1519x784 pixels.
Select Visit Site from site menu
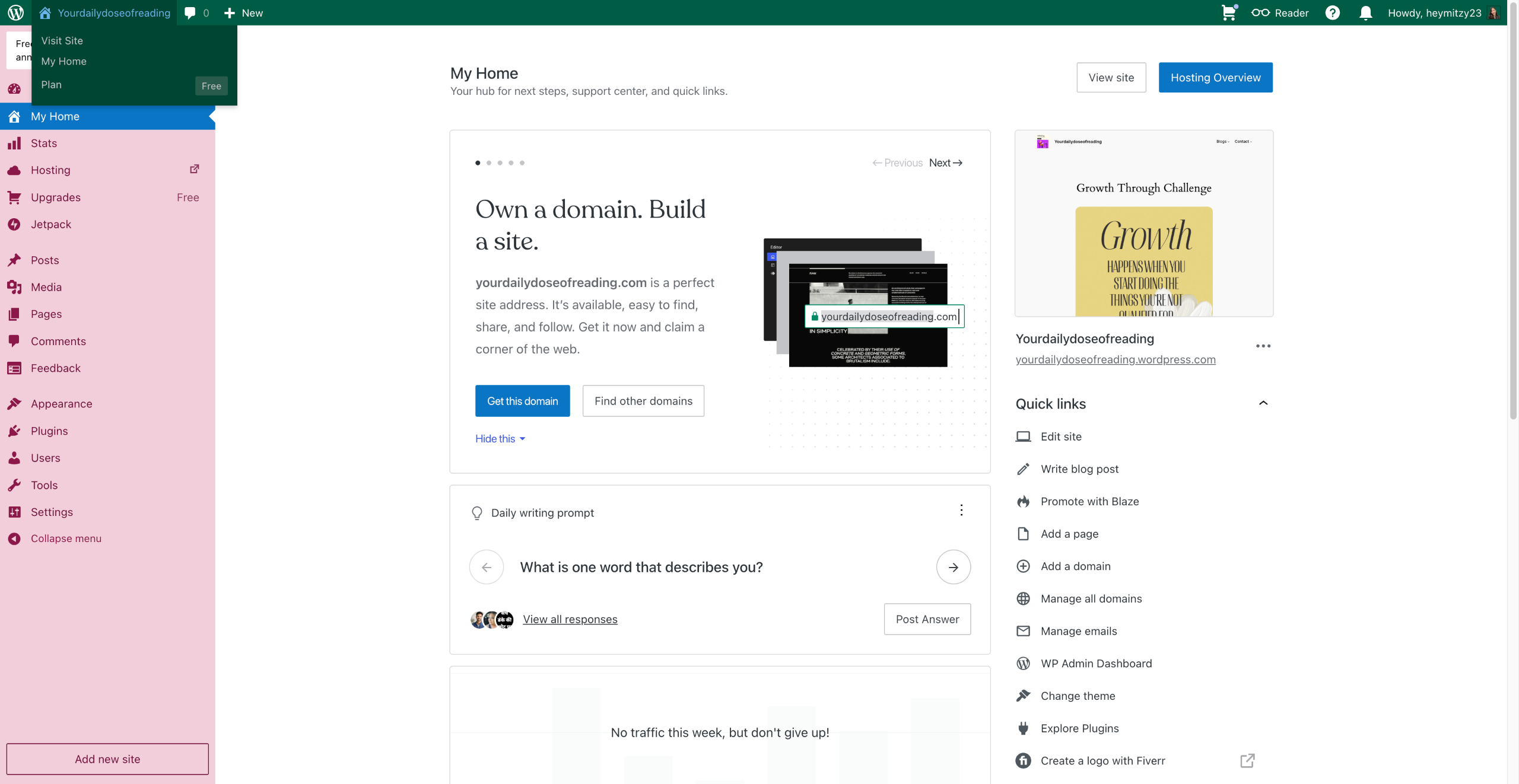(x=62, y=40)
